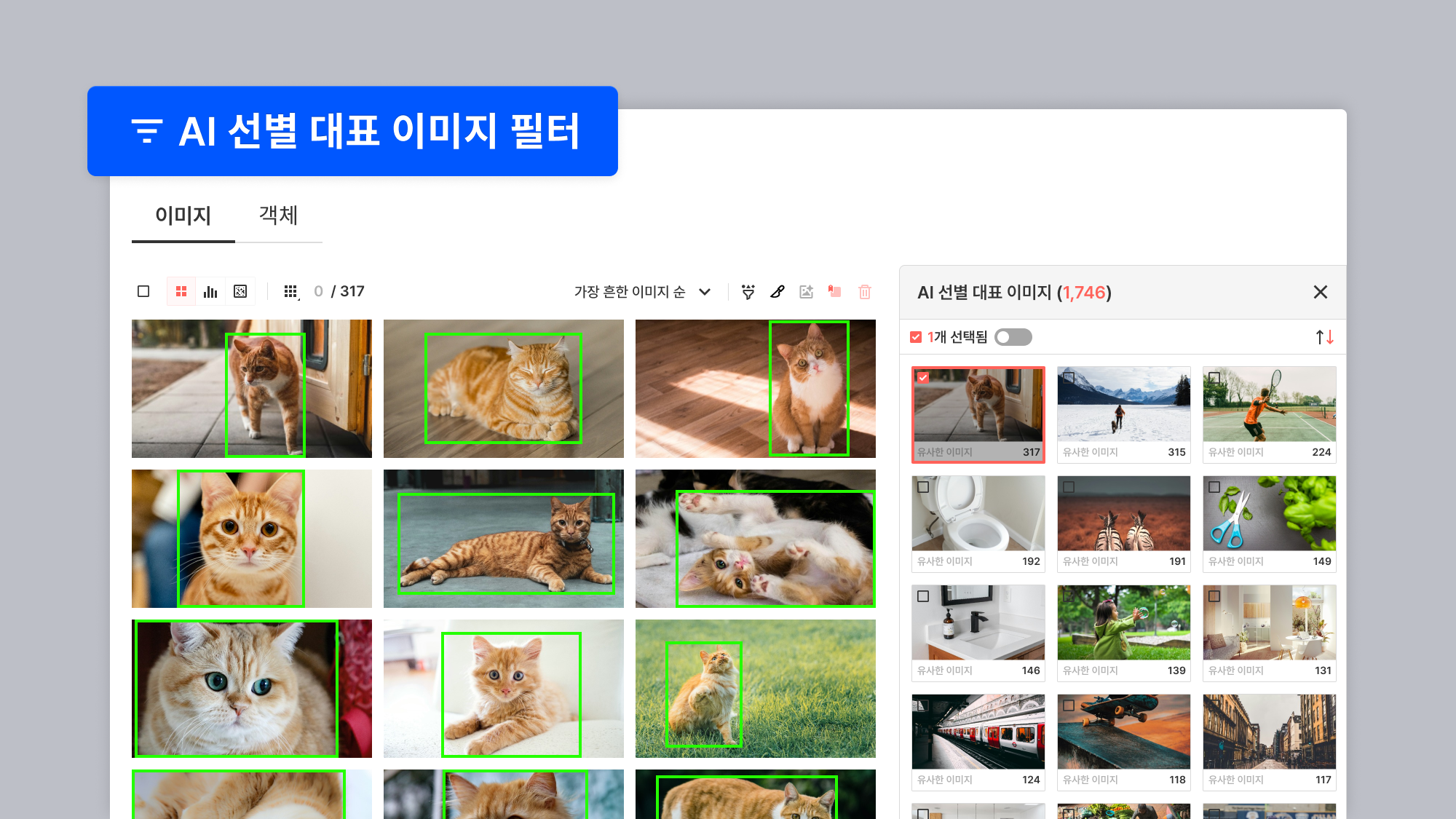The image size is (1456, 819).
Task: Click the filter funnel icon
Action: point(748,292)
